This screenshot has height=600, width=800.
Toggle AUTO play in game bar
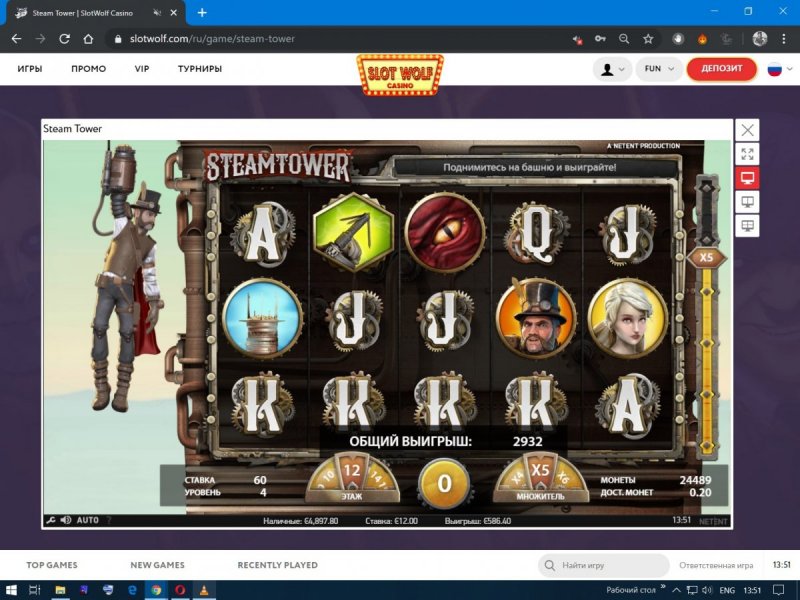88,520
